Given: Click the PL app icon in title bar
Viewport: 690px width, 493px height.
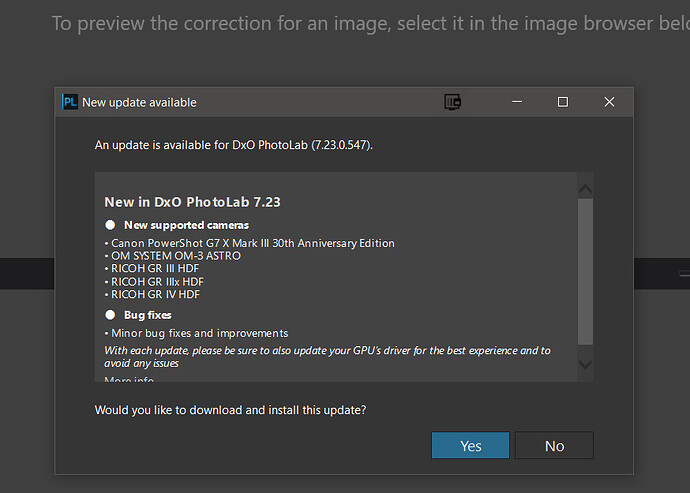Looking at the screenshot, I should (70, 102).
